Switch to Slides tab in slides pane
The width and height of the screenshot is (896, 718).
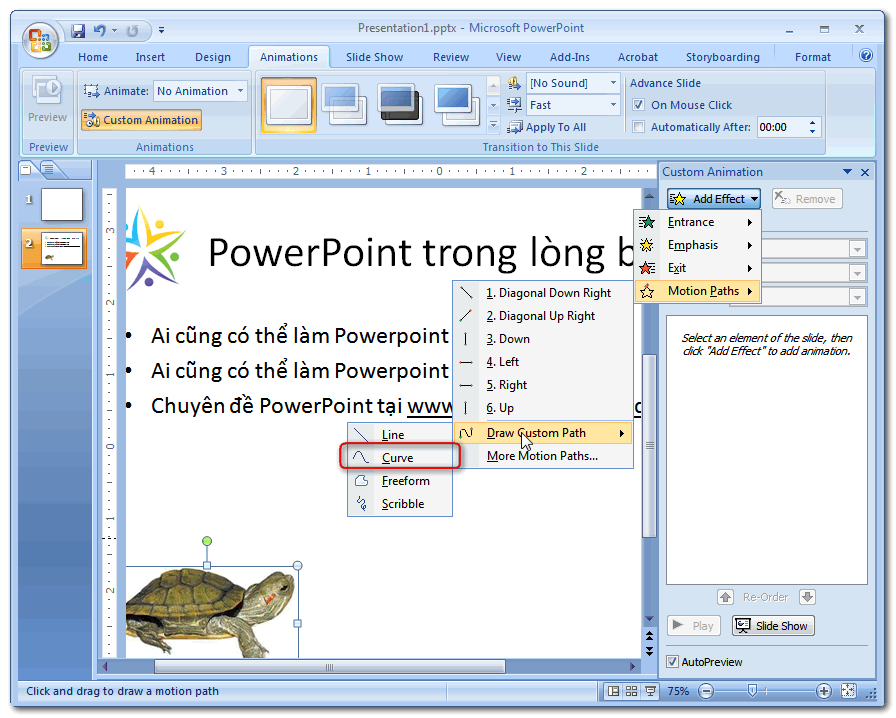pos(26,169)
